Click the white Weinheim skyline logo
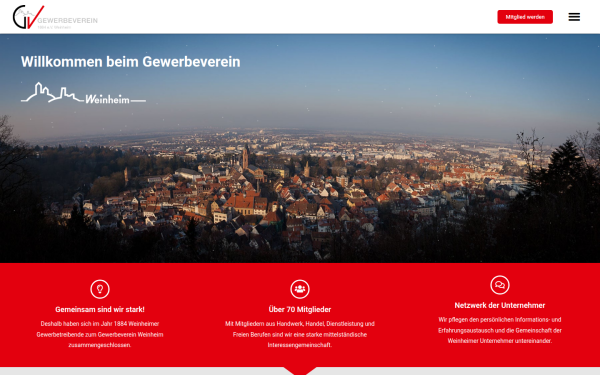This screenshot has height=375, width=600. (x=83, y=93)
